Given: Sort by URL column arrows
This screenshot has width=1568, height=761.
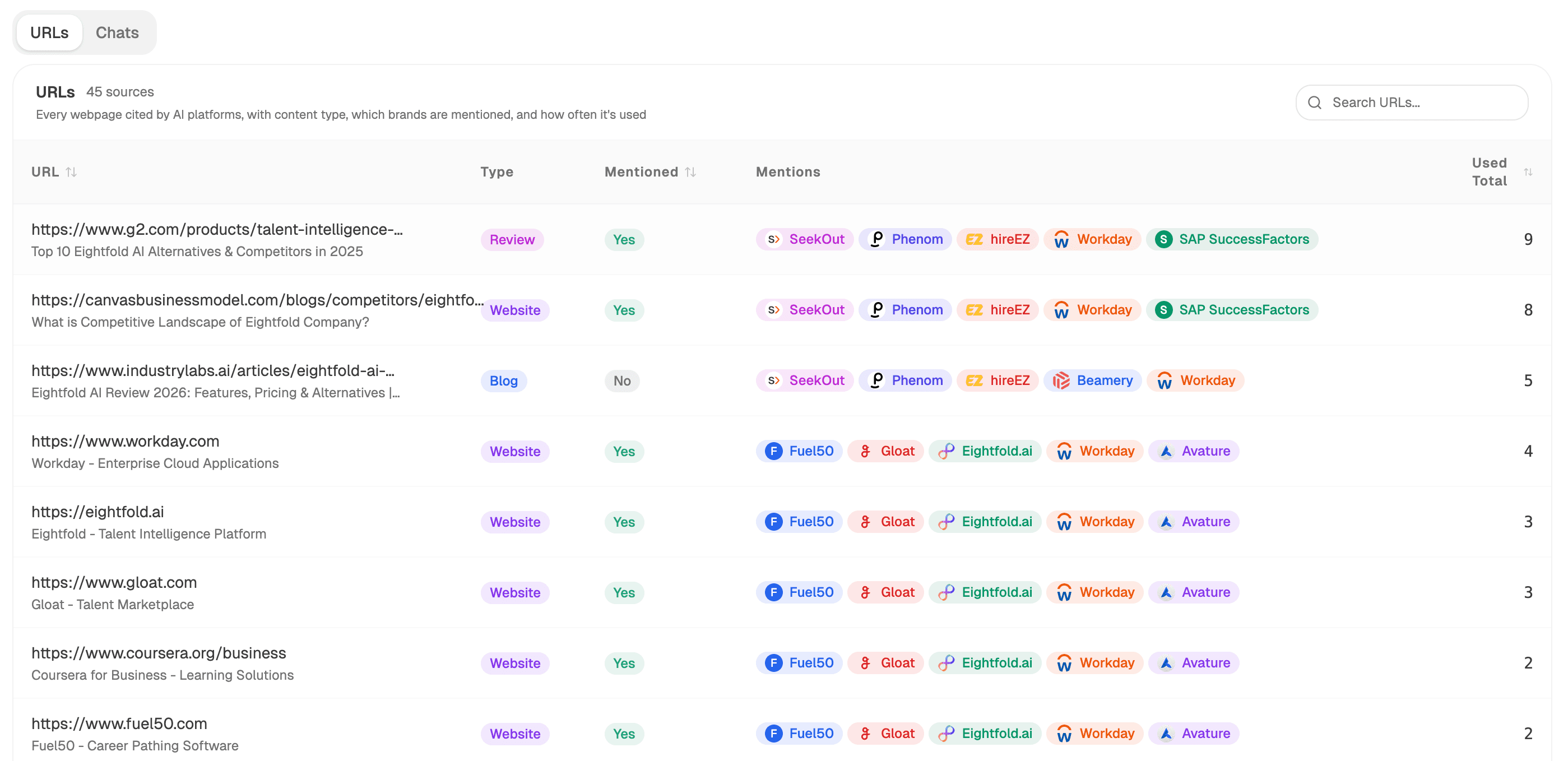Looking at the screenshot, I should point(71,171).
